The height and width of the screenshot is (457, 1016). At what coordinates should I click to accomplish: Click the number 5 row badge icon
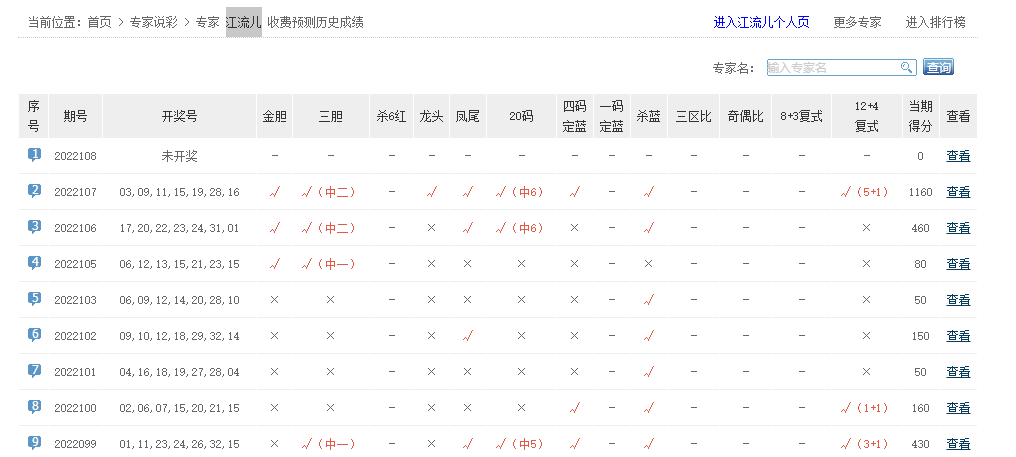tap(34, 299)
